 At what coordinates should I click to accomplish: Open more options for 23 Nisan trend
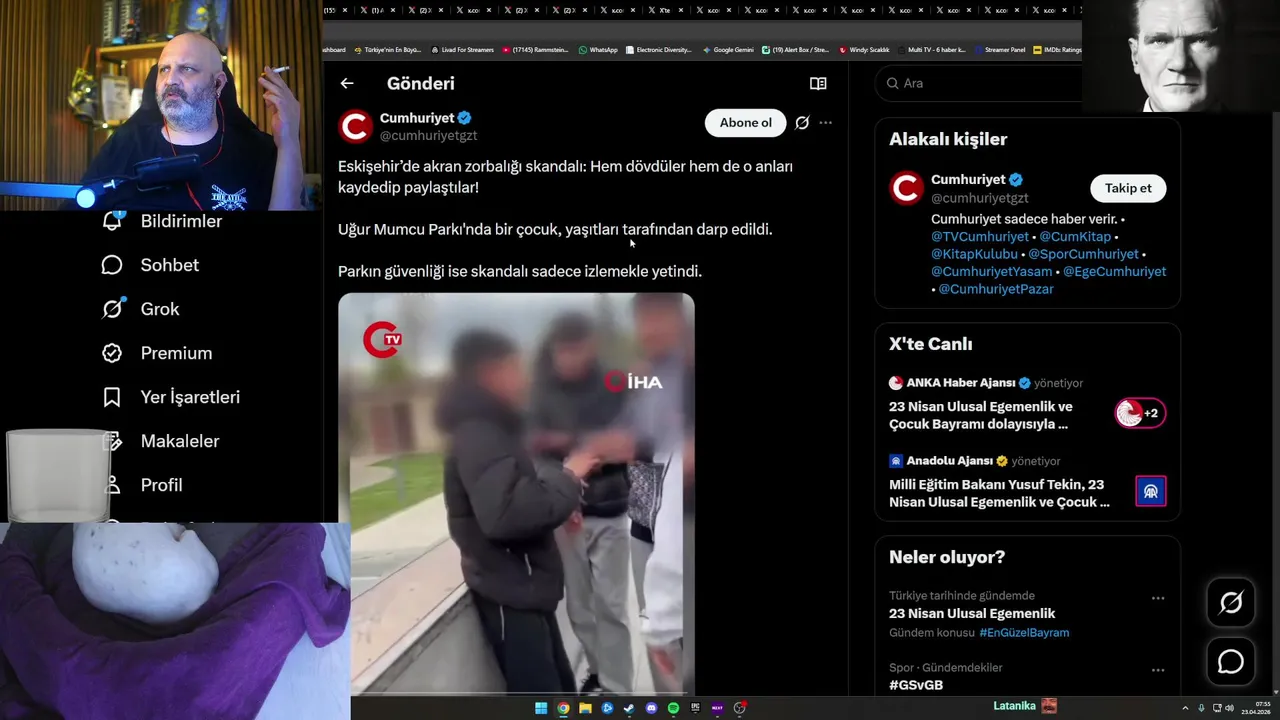point(1158,598)
